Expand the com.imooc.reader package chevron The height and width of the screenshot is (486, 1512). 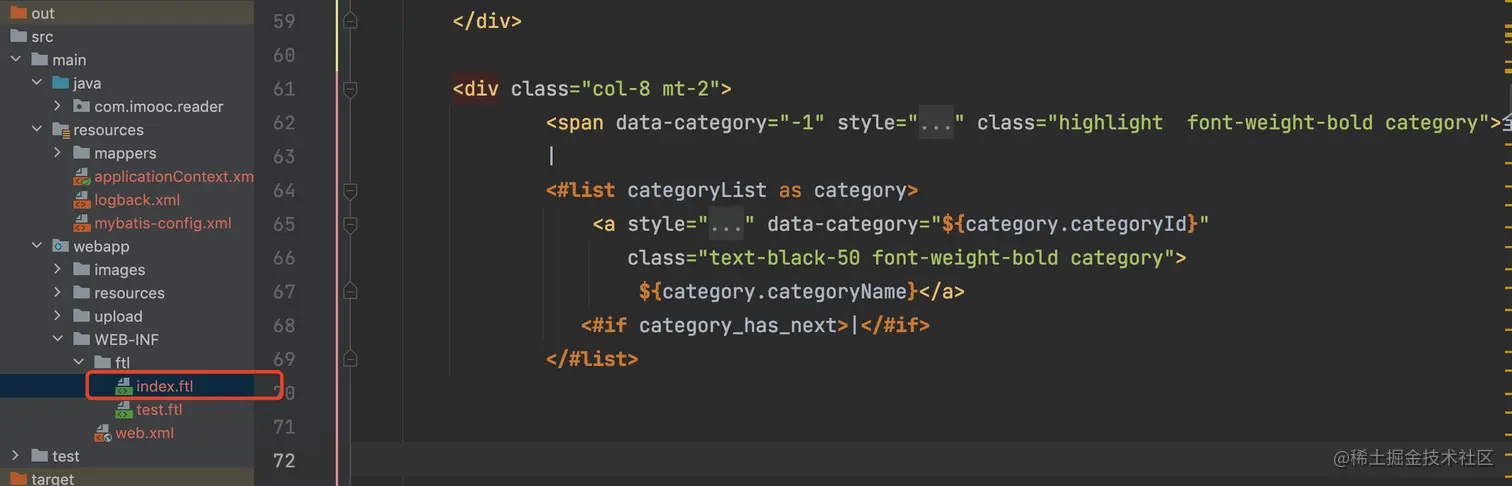tap(57, 106)
